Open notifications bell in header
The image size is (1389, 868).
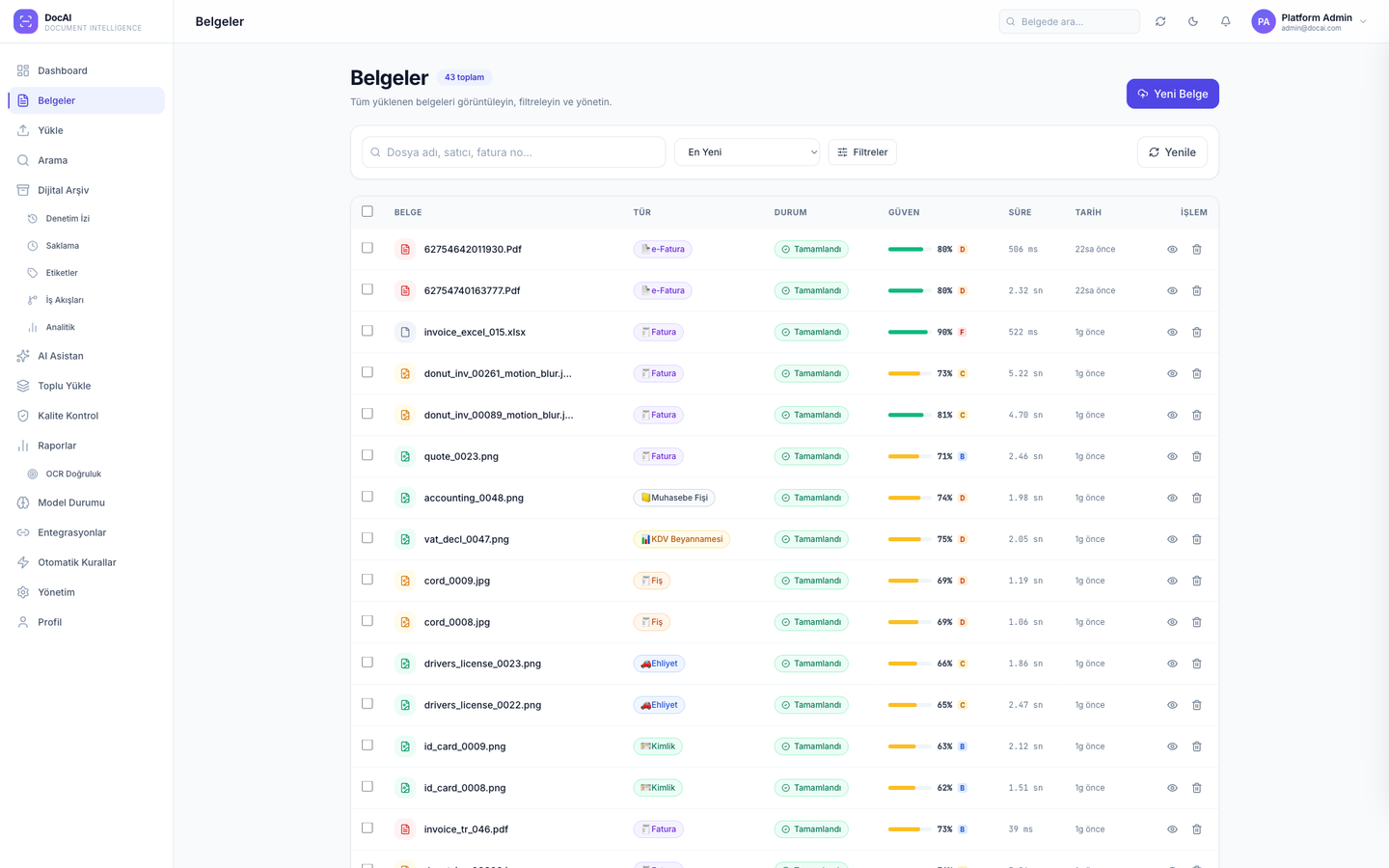[x=1225, y=21]
